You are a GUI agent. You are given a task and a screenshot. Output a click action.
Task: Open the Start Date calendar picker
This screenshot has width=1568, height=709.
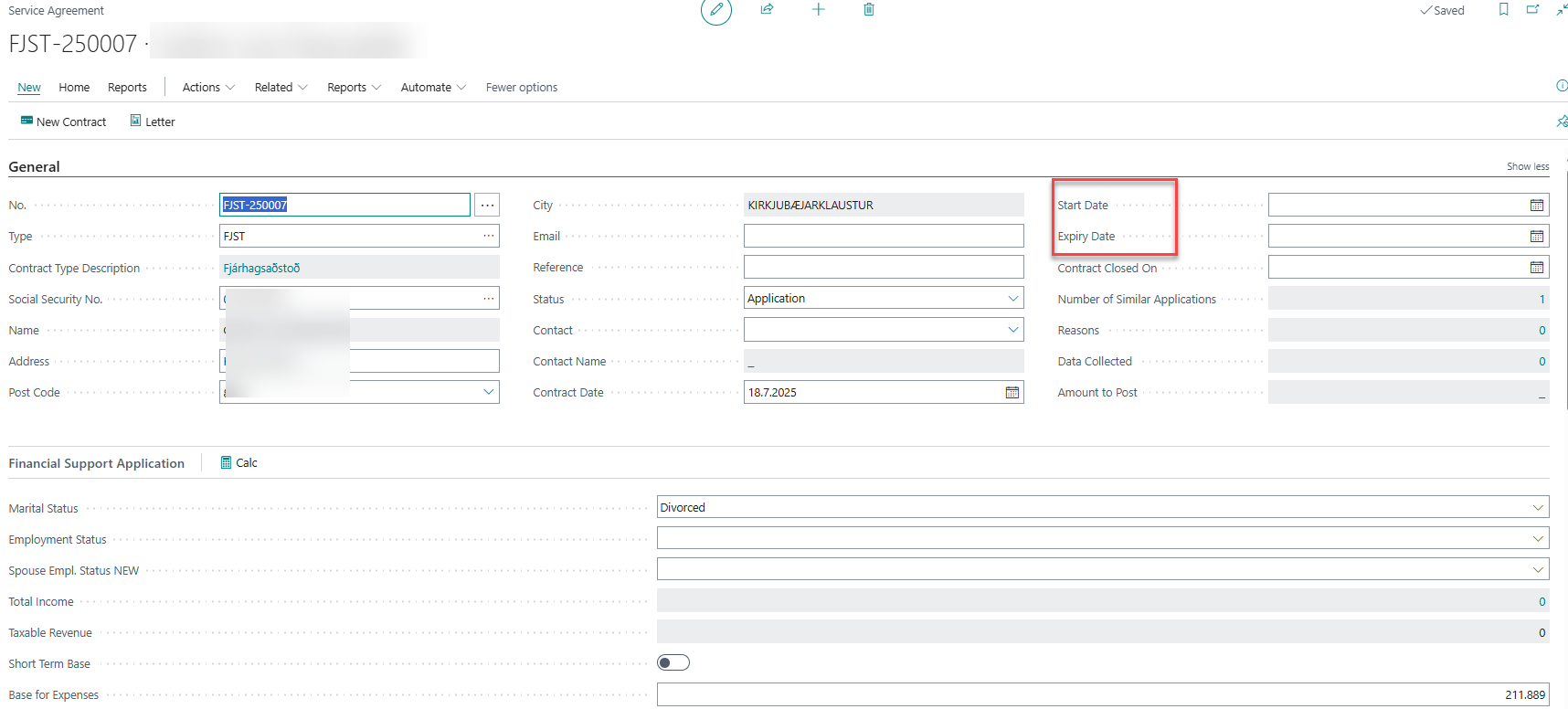[1536, 206]
